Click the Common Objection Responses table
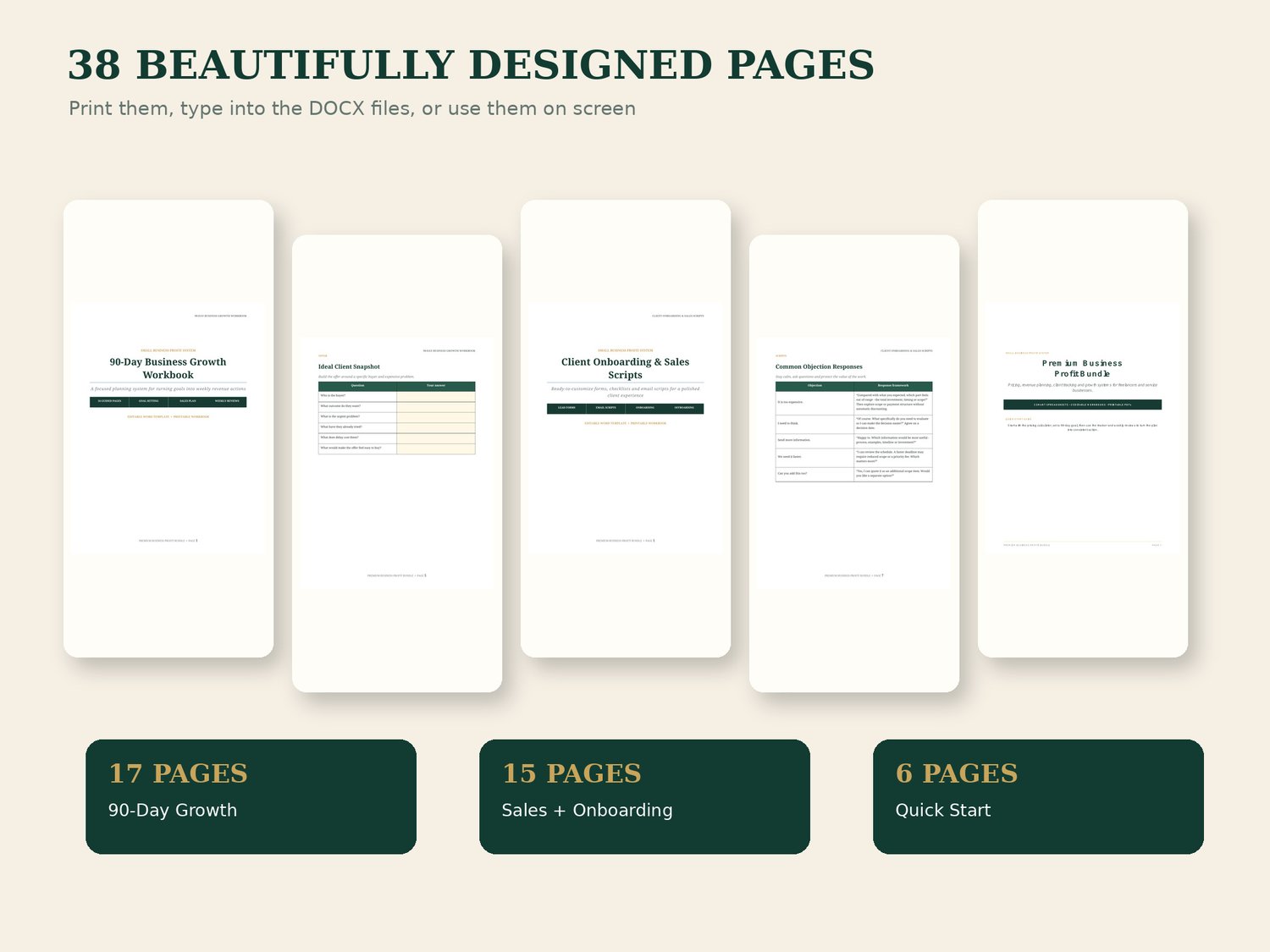The width and height of the screenshot is (1270, 952). [853, 432]
